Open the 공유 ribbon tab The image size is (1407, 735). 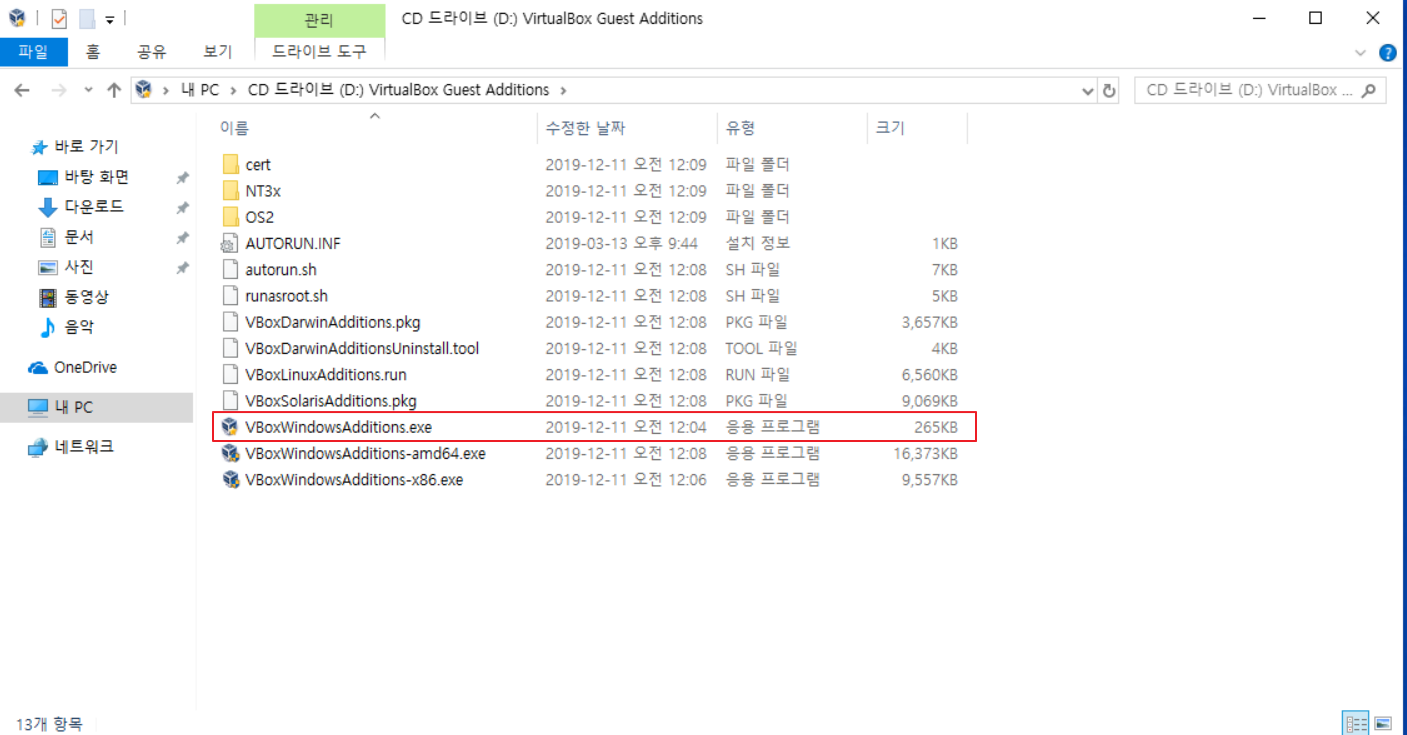(x=152, y=52)
